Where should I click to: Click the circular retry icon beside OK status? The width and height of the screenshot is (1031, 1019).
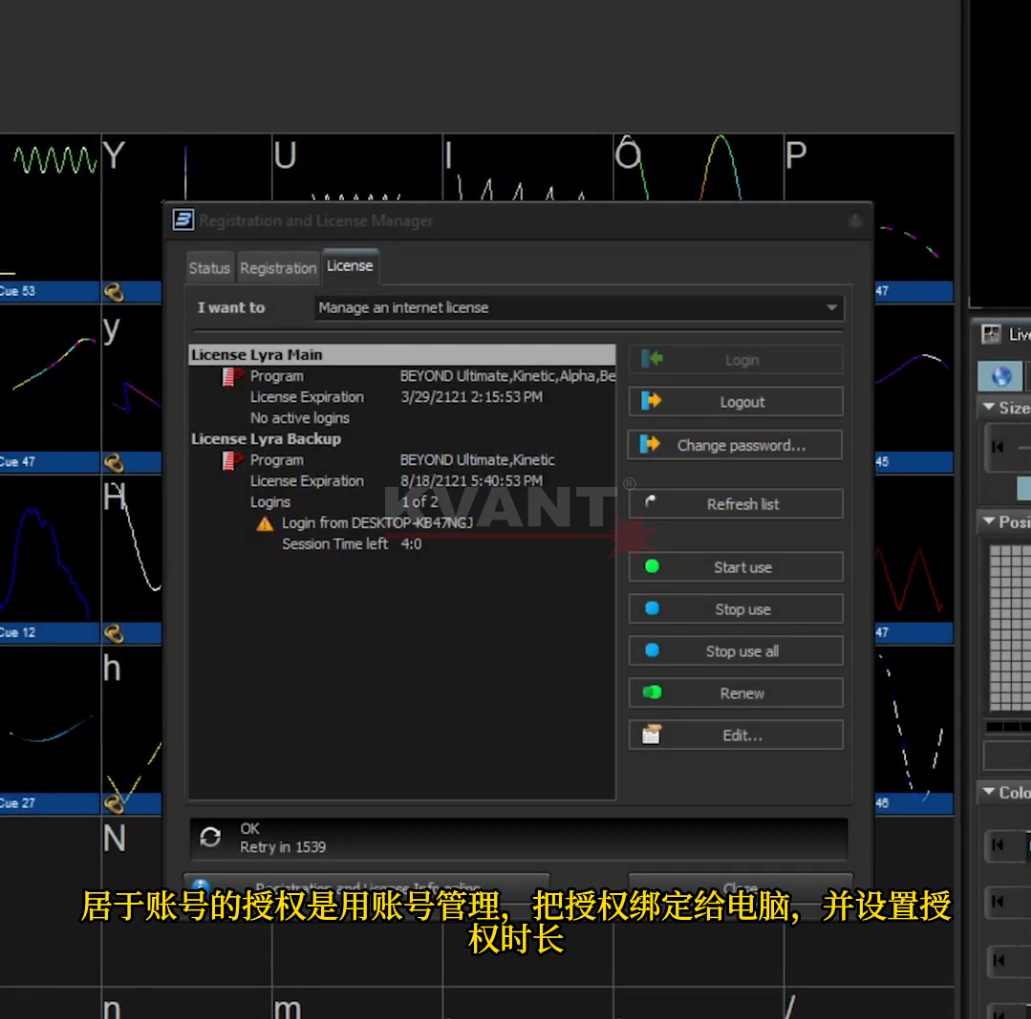(210, 838)
